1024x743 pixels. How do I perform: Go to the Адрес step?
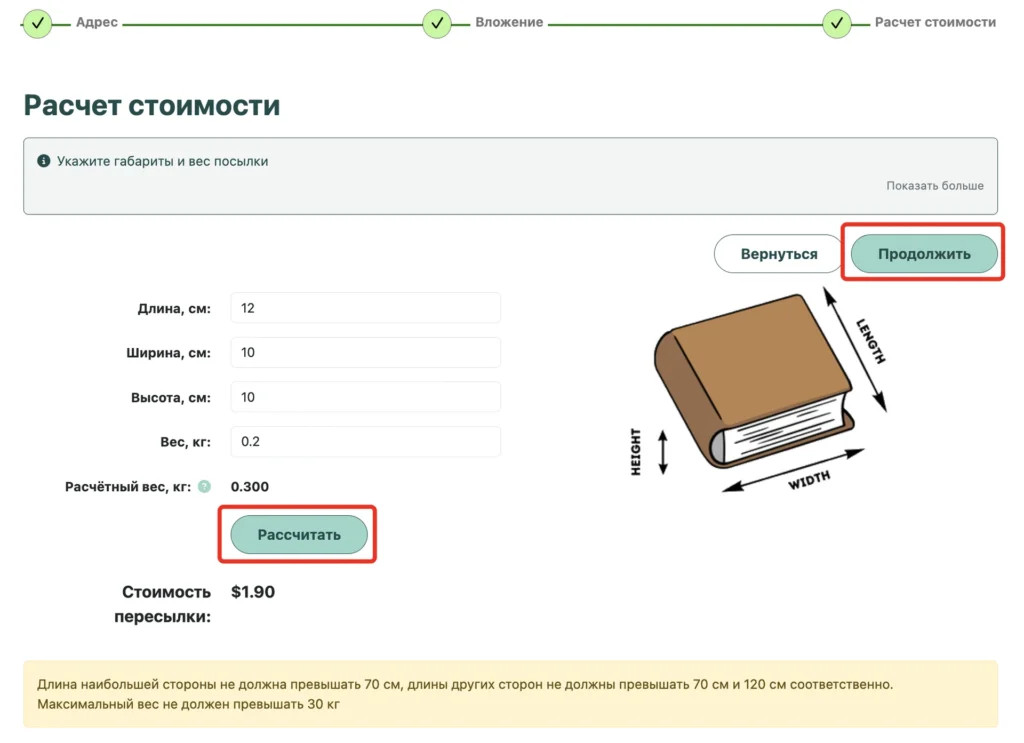coord(97,22)
